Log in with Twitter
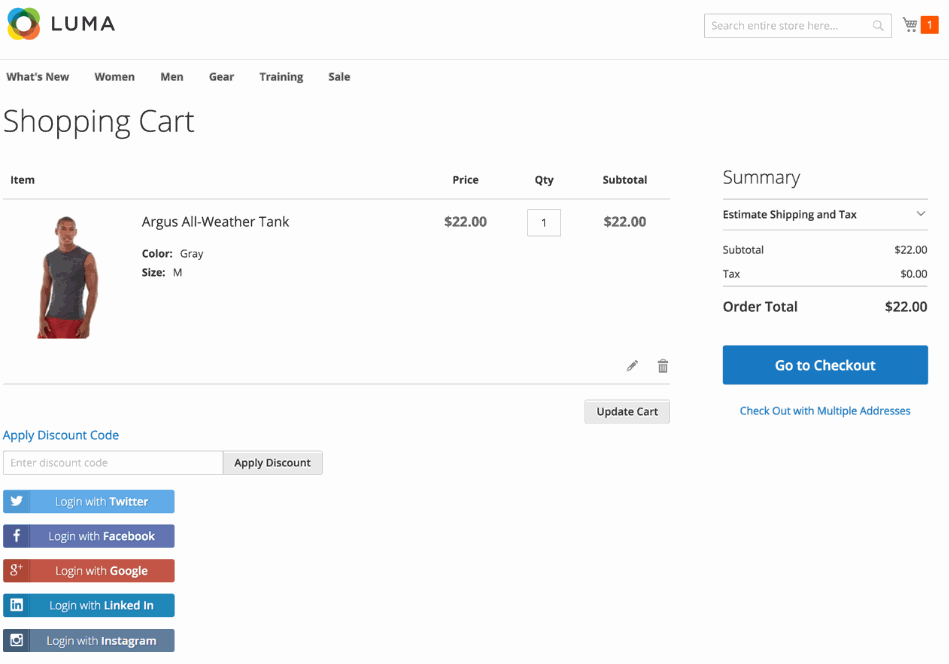The image size is (949, 664). [x=89, y=502]
